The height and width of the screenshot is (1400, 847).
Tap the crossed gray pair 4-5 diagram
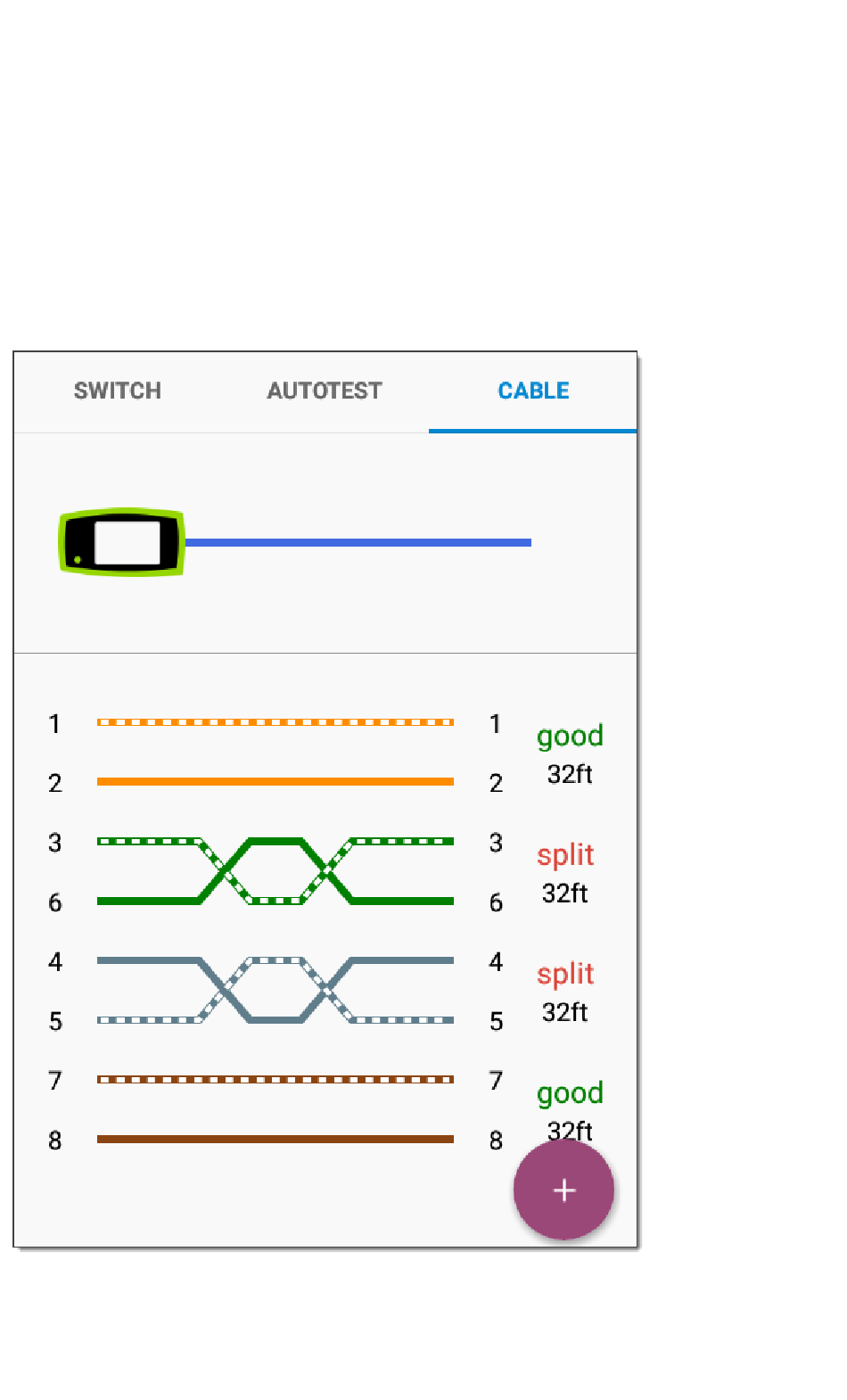pos(275,991)
